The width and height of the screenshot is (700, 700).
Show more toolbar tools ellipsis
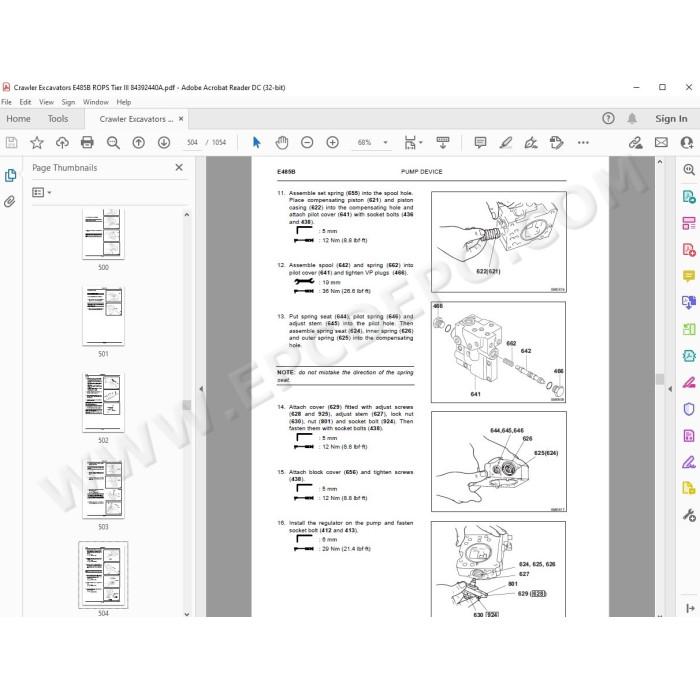coord(583,142)
